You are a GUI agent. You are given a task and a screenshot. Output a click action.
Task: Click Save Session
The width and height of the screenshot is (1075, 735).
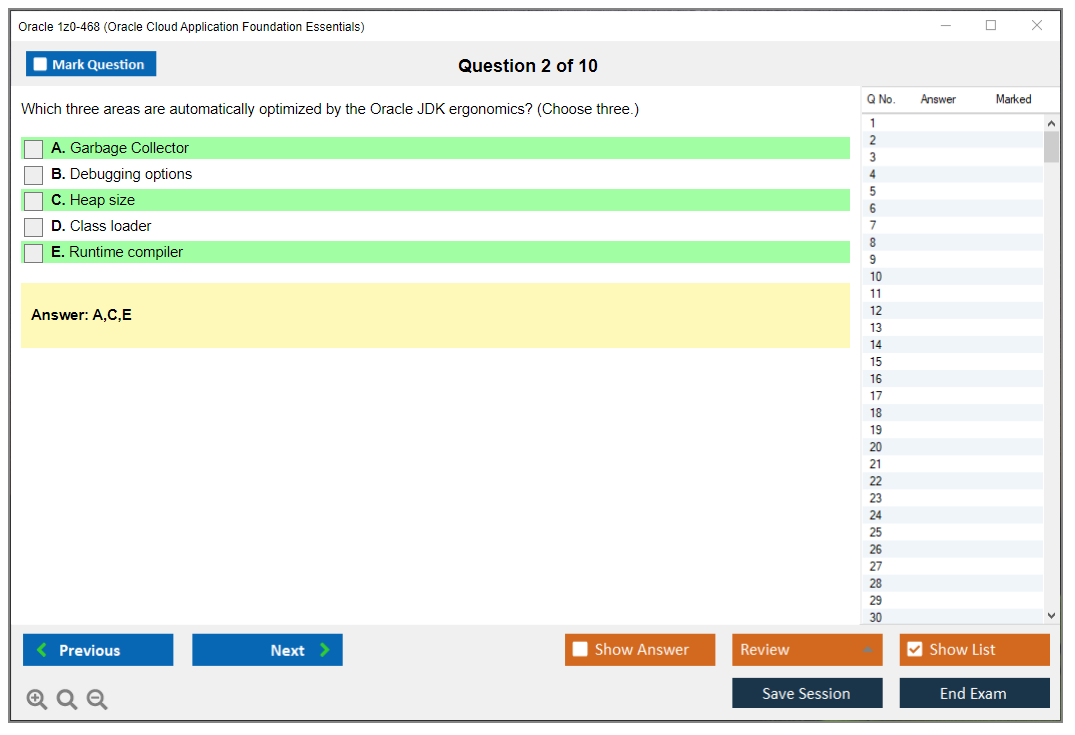click(x=807, y=692)
